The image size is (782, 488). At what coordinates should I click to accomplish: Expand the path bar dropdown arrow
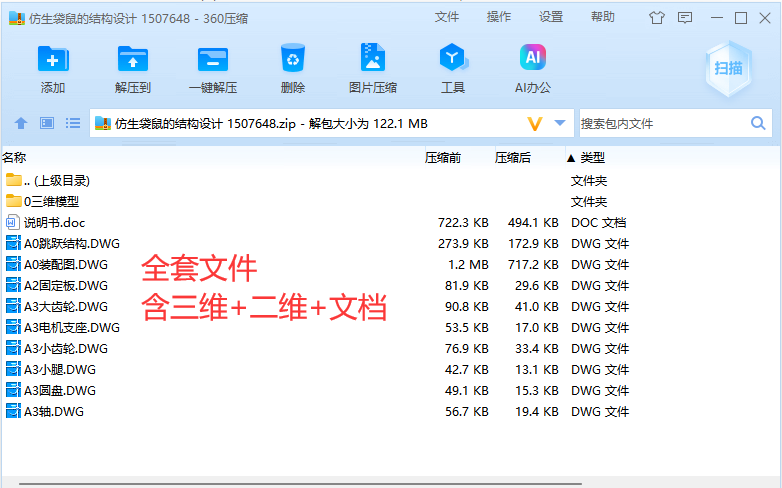click(560, 123)
